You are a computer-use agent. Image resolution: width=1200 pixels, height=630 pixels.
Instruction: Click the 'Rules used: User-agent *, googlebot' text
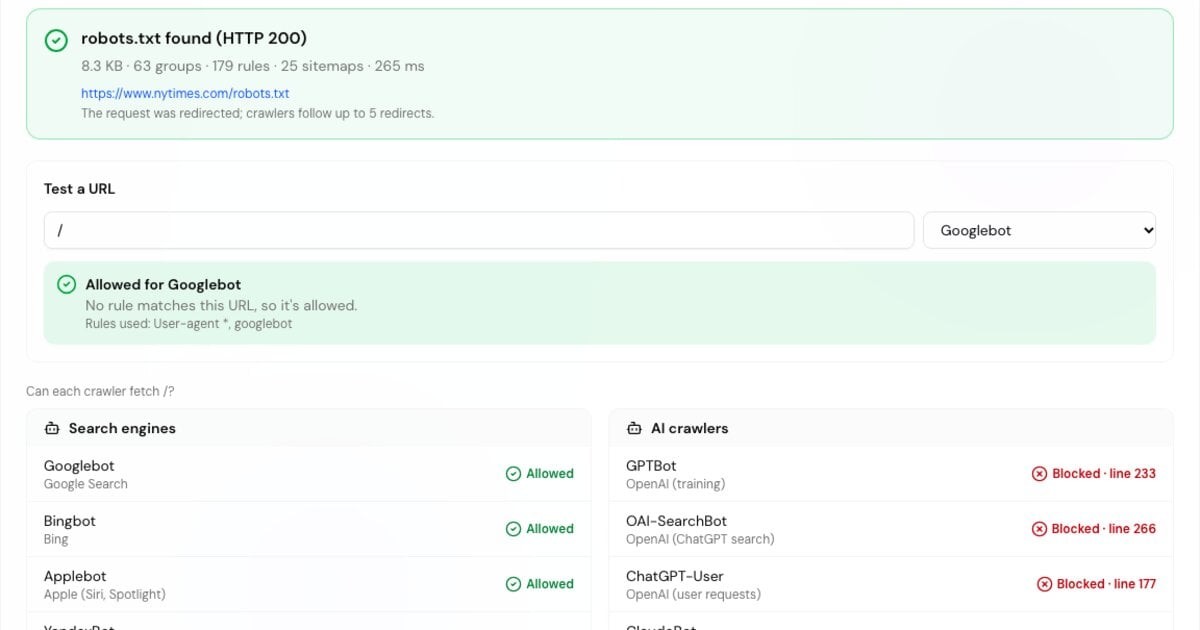click(x=189, y=324)
